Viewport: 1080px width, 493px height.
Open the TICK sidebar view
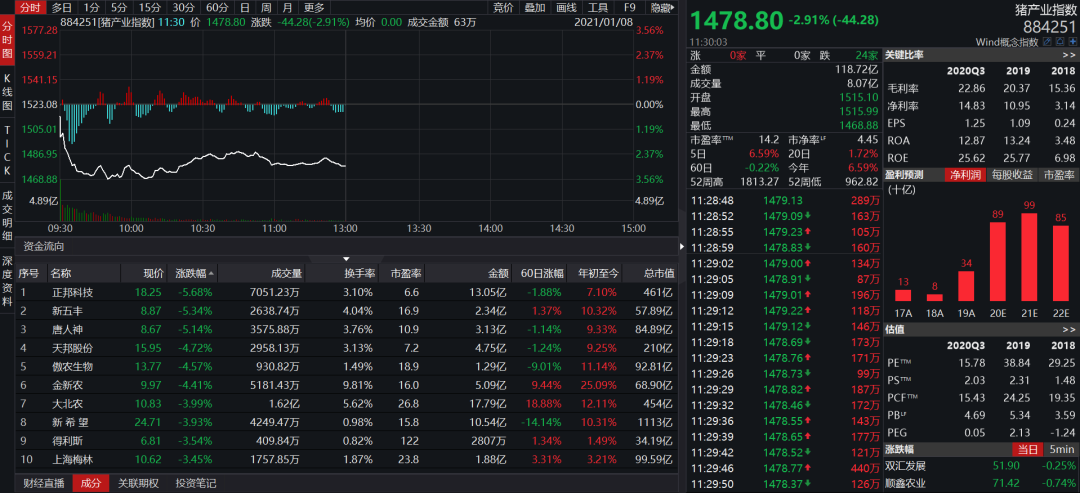pos(7,146)
